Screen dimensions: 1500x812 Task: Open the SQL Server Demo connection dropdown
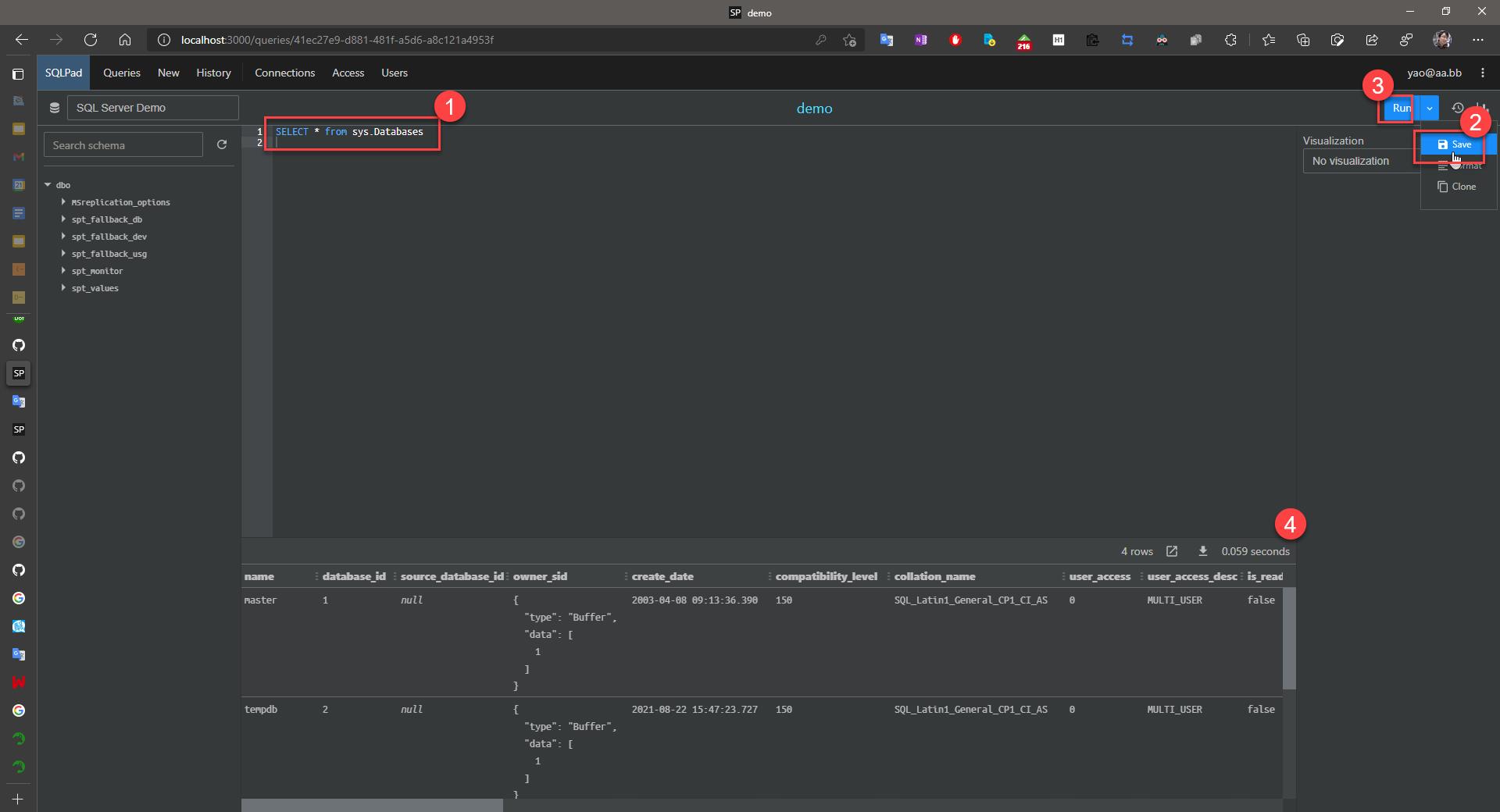(152, 108)
